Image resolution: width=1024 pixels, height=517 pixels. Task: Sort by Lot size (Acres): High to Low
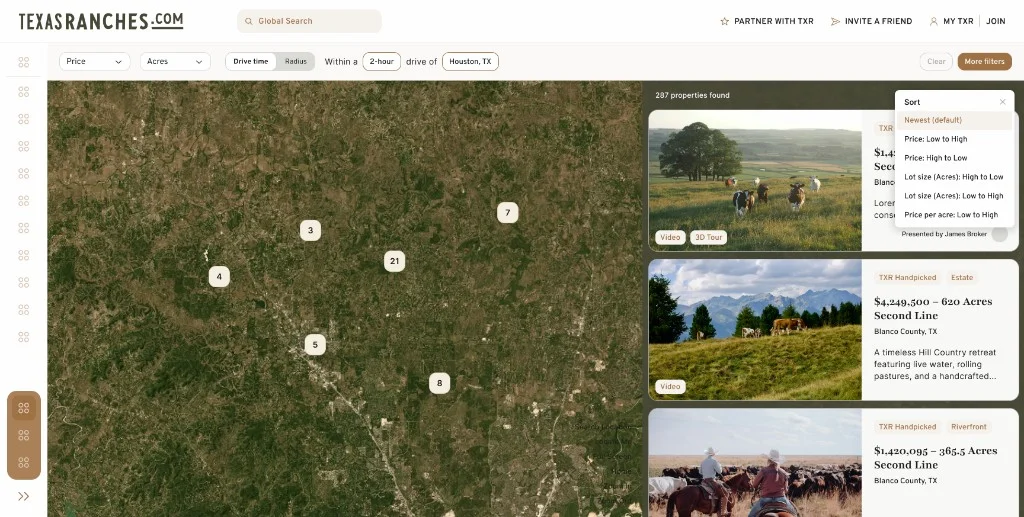click(x=954, y=177)
